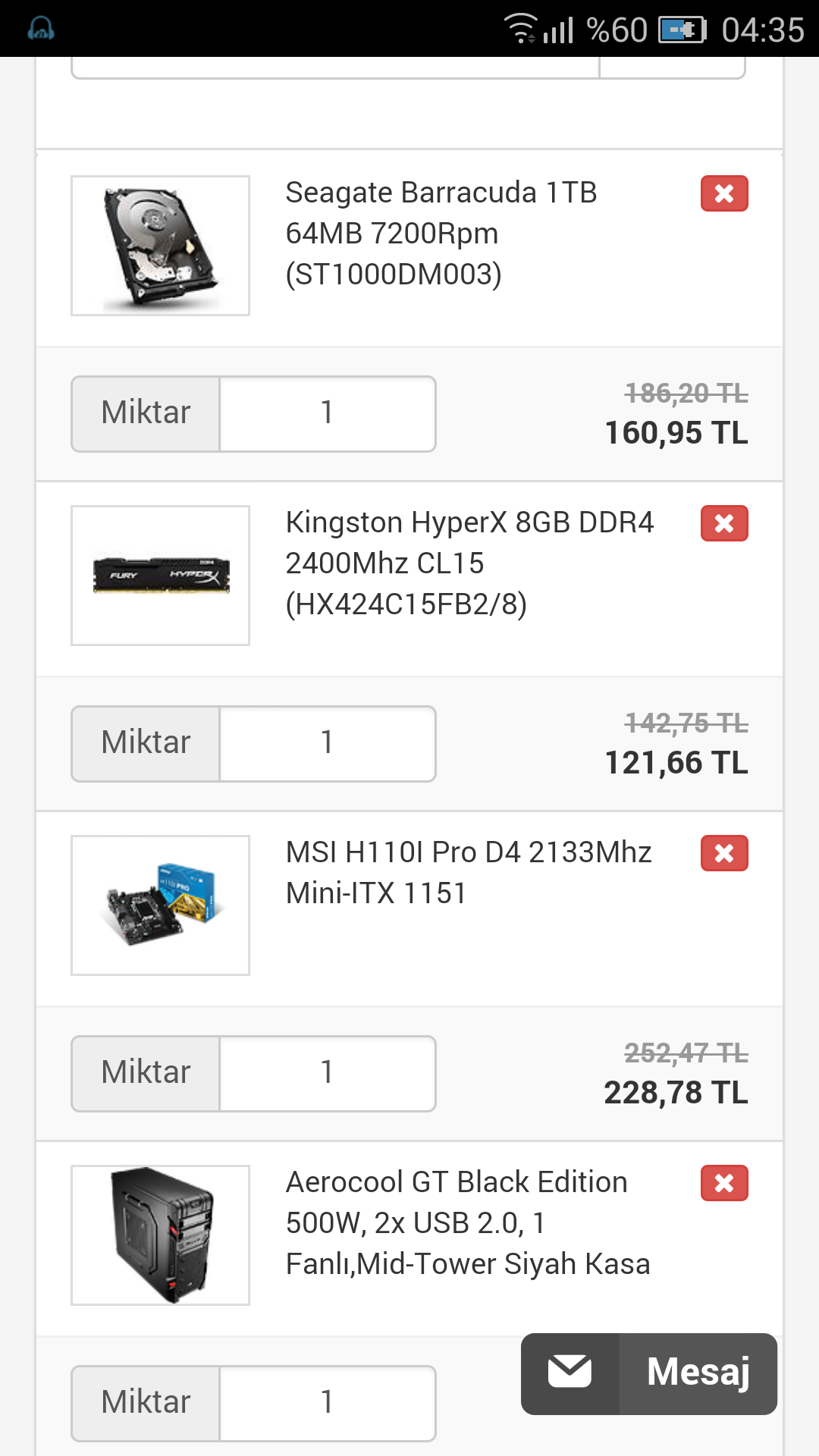Open the Seagate Barracuda quantity field

click(326, 413)
